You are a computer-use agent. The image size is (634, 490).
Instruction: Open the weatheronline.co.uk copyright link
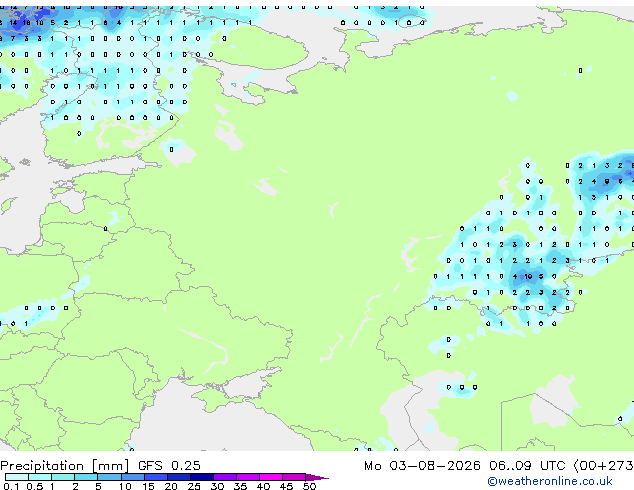(550, 481)
